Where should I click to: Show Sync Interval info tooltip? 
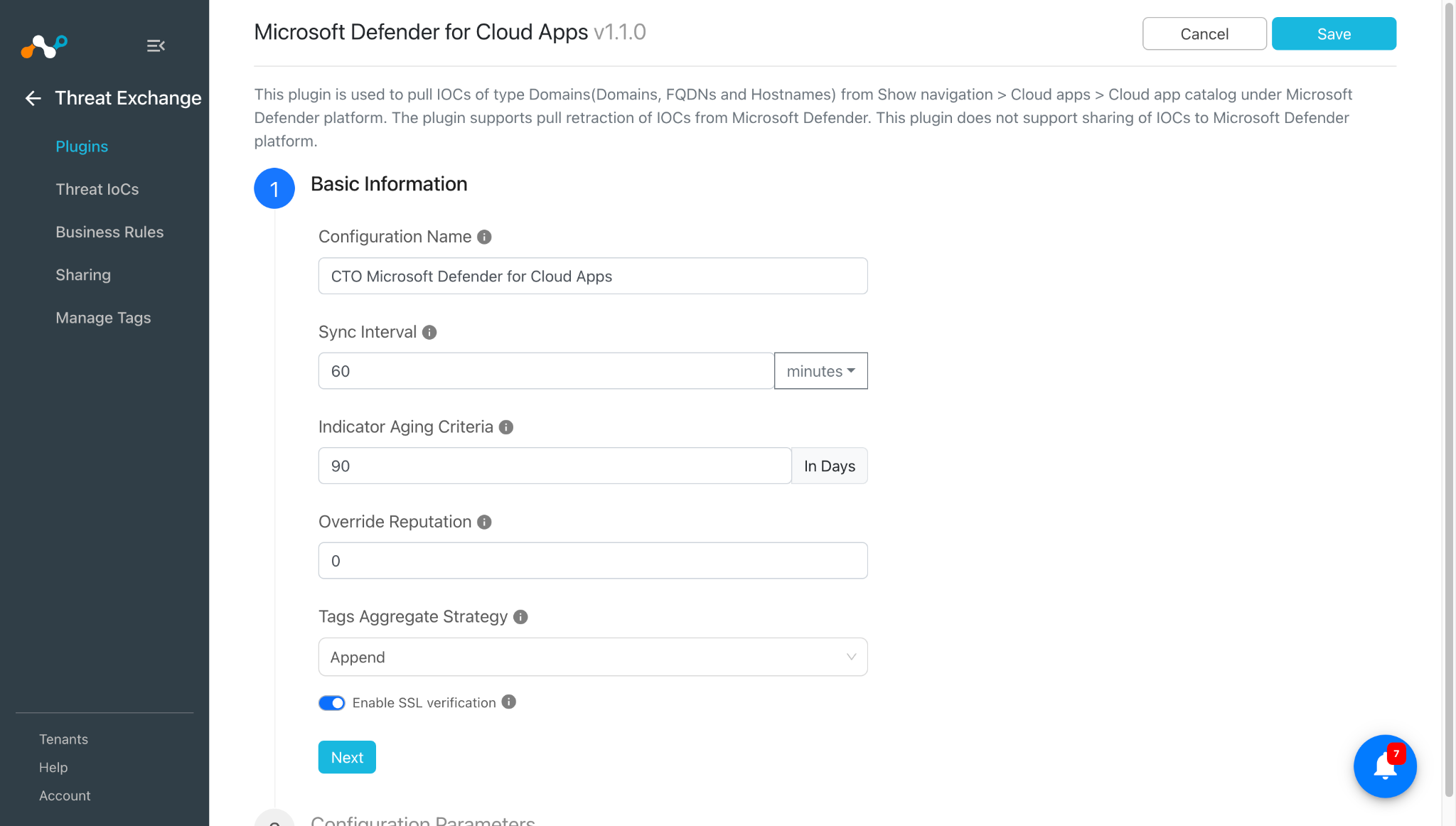point(429,332)
